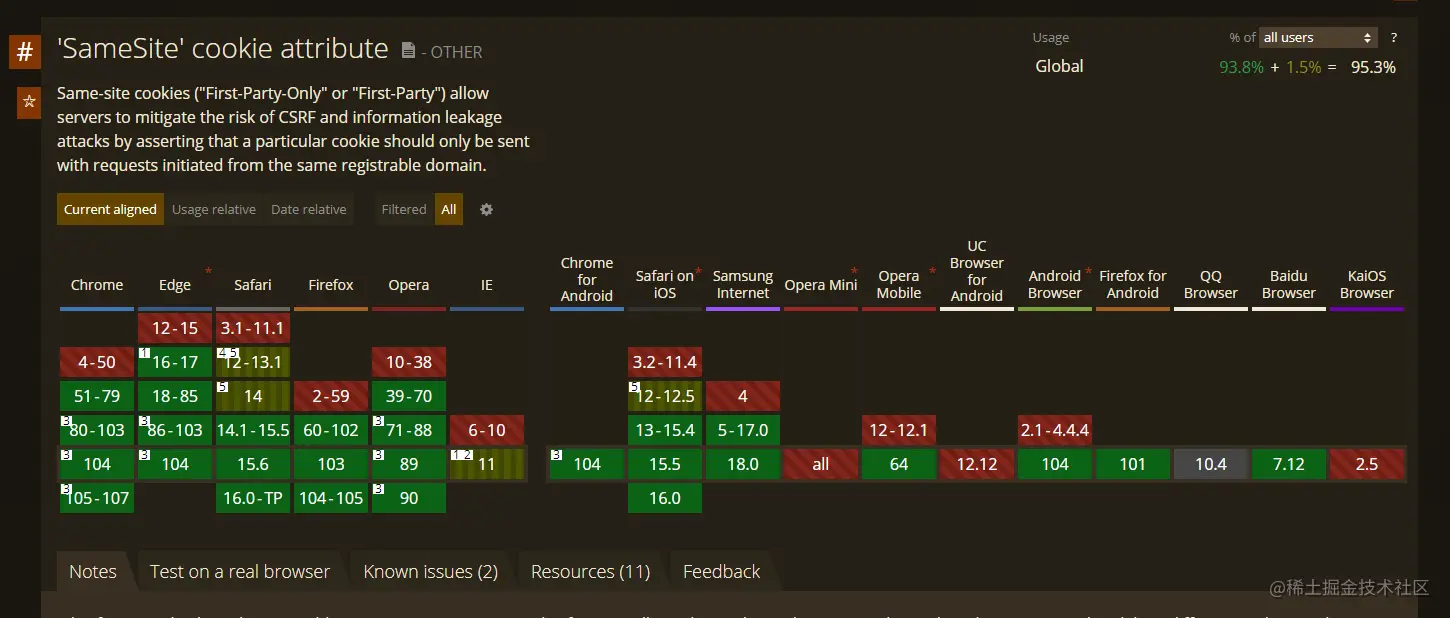Select Firefox 2-59 version cell
Screen dimensions: 1450x618
pos(331,396)
